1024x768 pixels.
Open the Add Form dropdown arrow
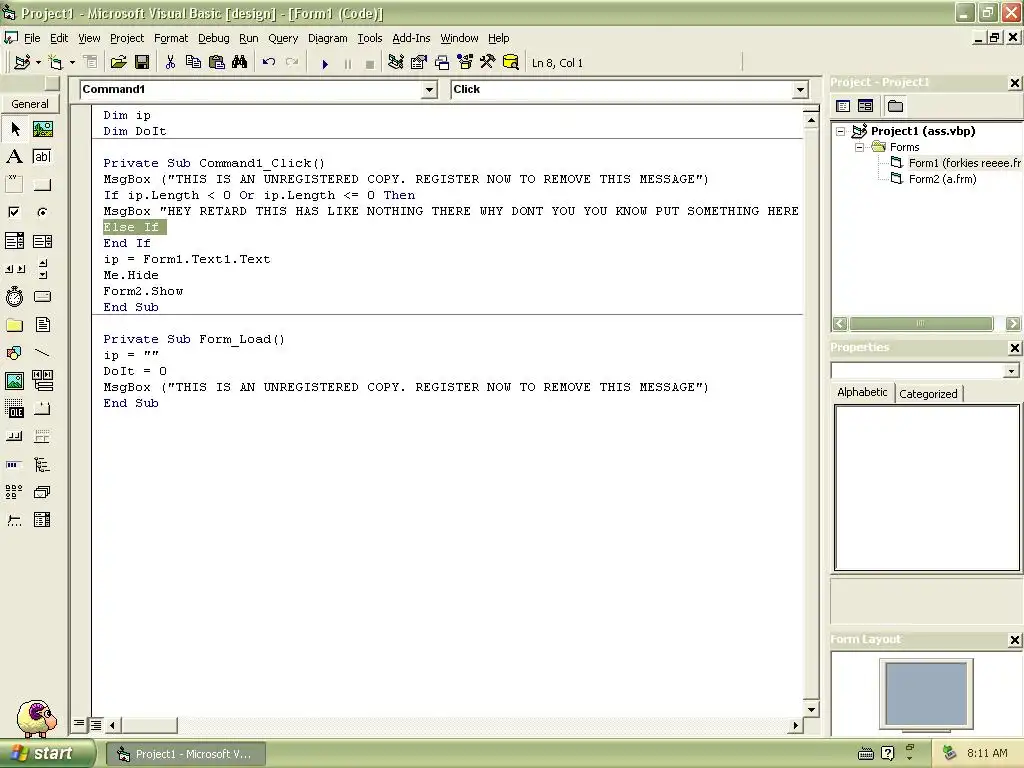pyautogui.click(x=72, y=63)
